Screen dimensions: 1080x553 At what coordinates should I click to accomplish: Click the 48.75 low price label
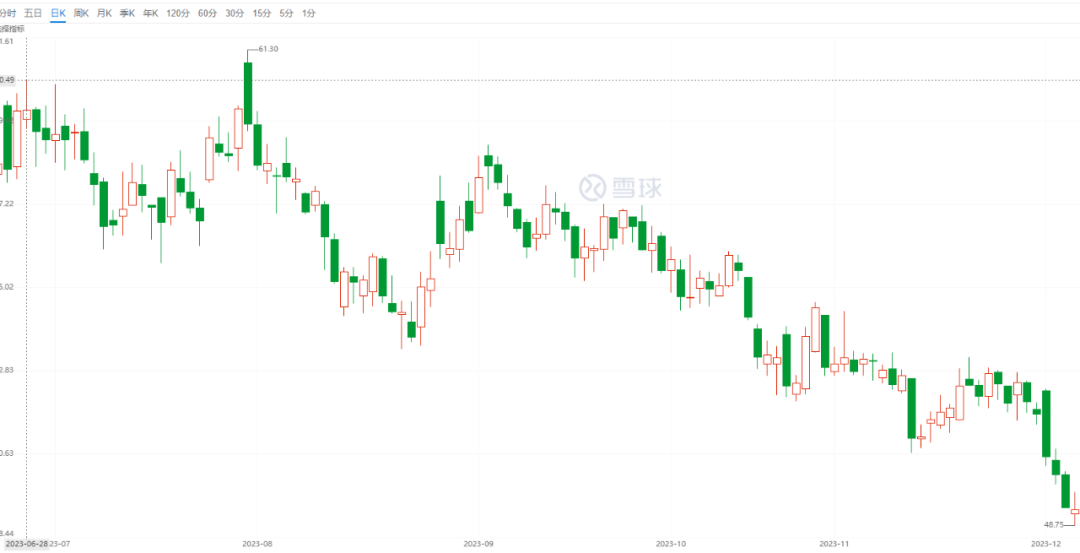tap(1054, 524)
